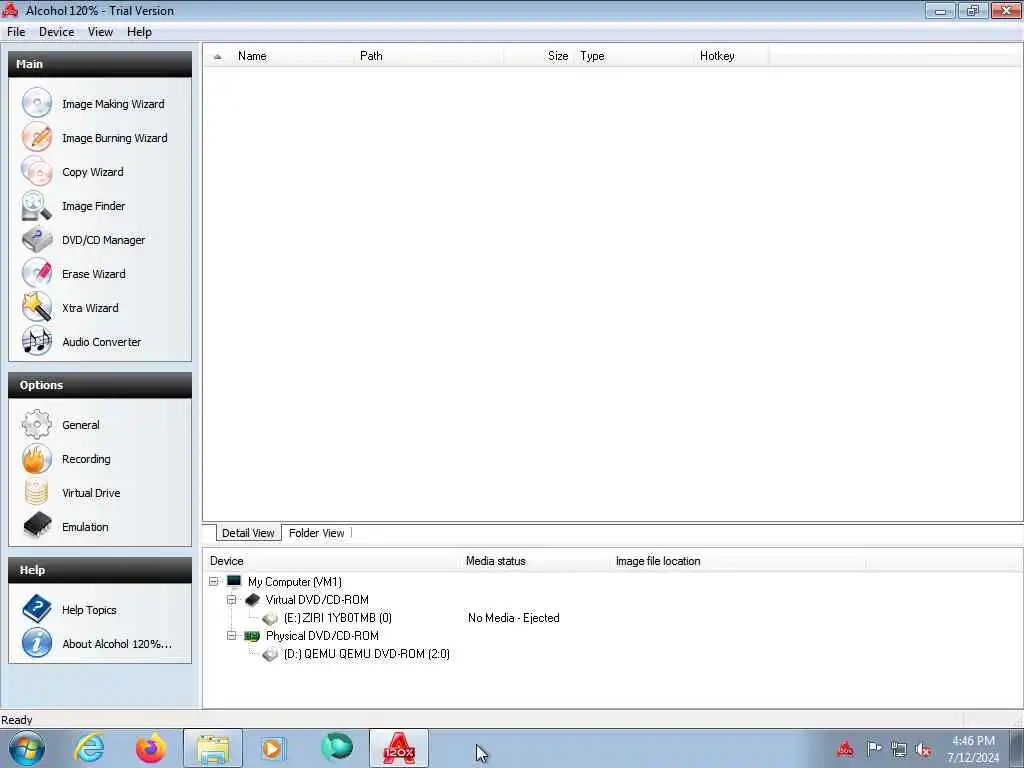Image resolution: width=1024 pixels, height=768 pixels.
Task: Launch Internet Explorer from taskbar
Action: [89, 748]
